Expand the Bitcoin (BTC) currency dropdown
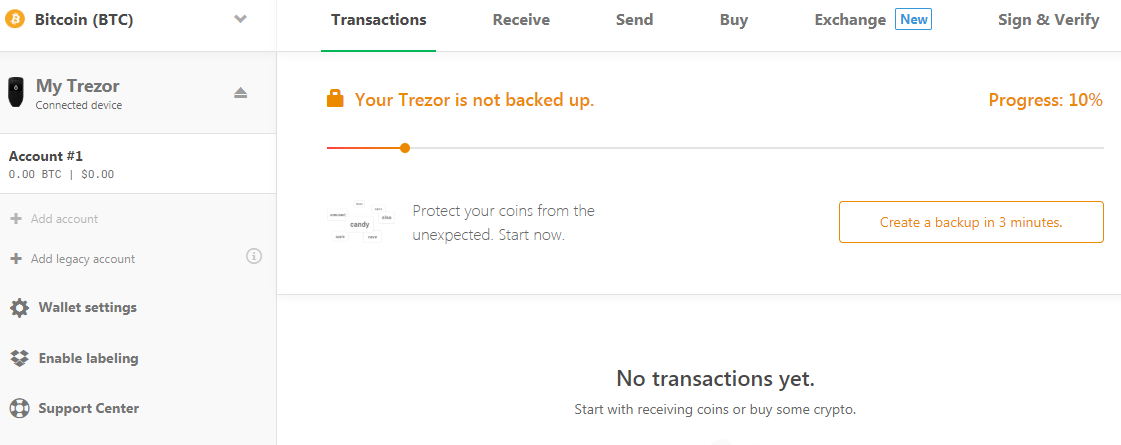Screen dimensions: 1121x445 click(240, 19)
